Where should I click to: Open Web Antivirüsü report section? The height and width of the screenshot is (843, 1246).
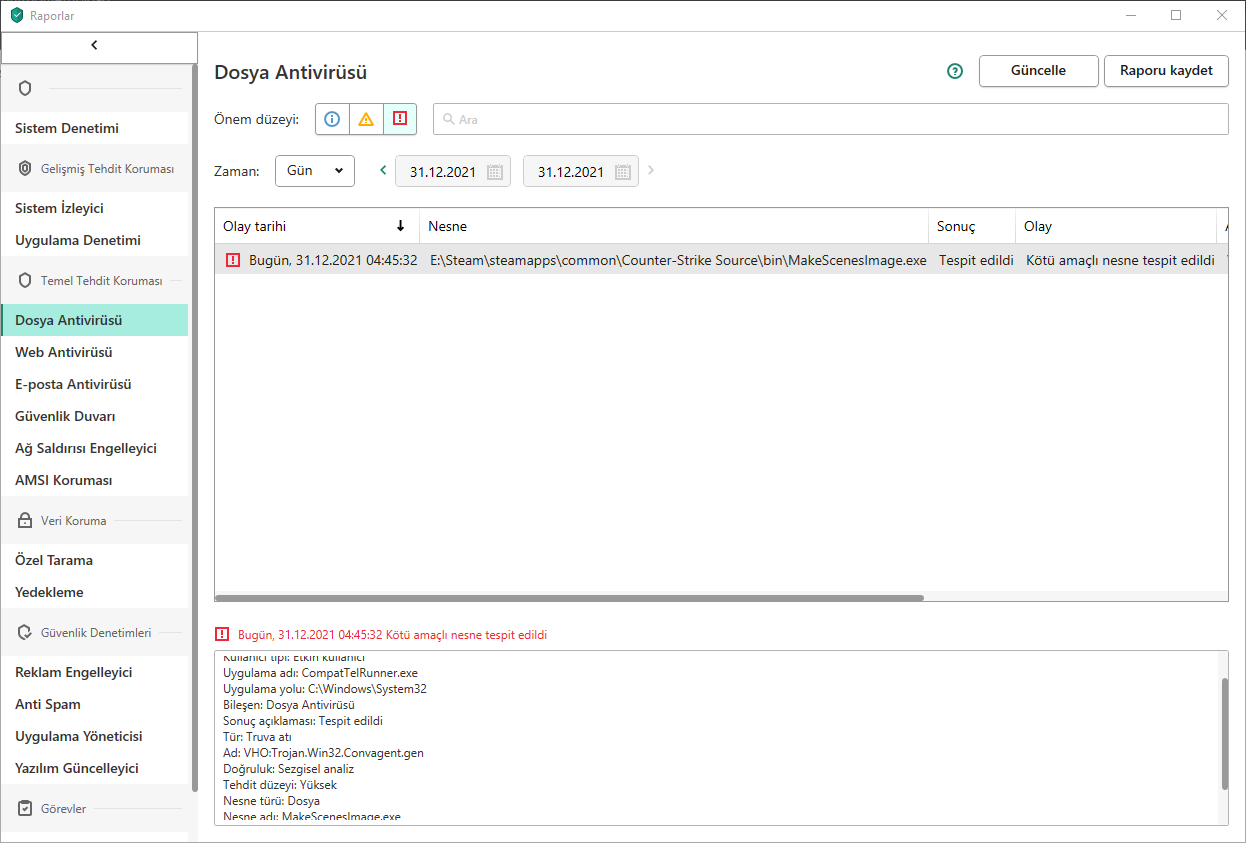(64, 352)
